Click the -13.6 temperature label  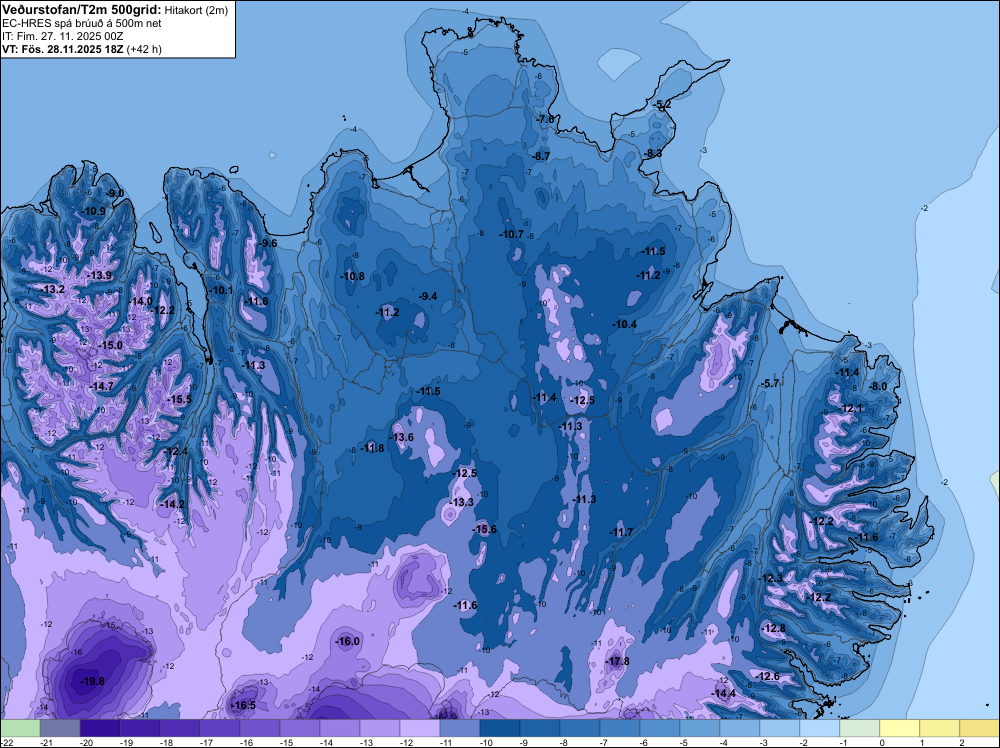pos(402,437)
